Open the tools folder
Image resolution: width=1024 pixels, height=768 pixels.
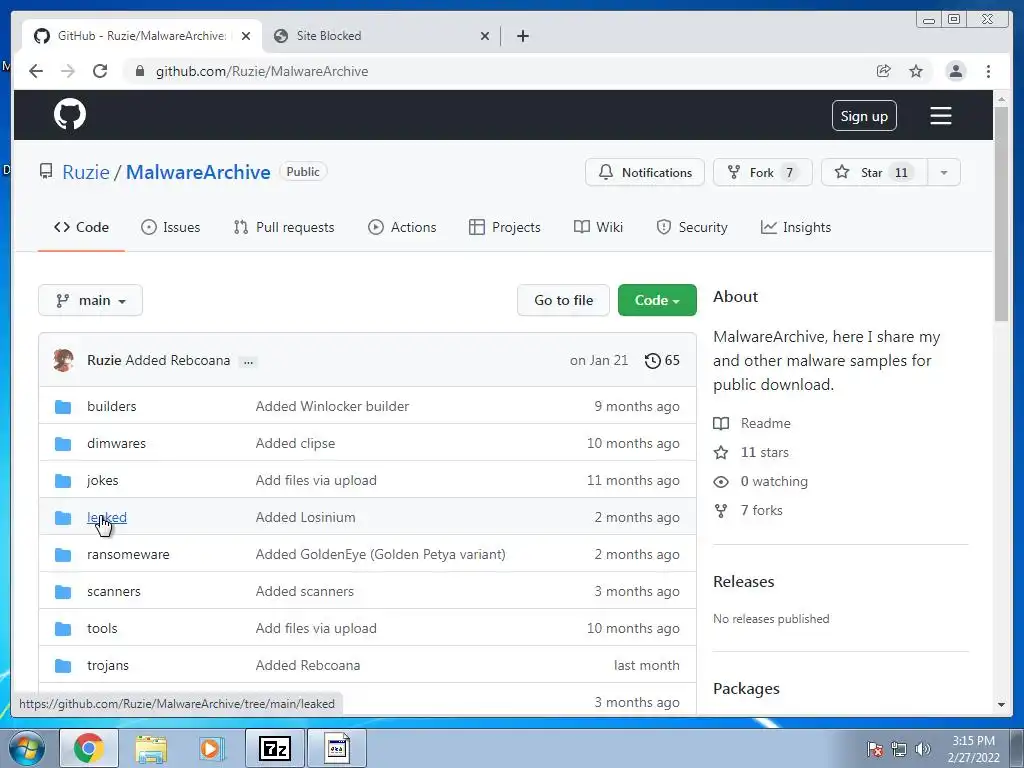pyautogui.click(x=102, y=629)
